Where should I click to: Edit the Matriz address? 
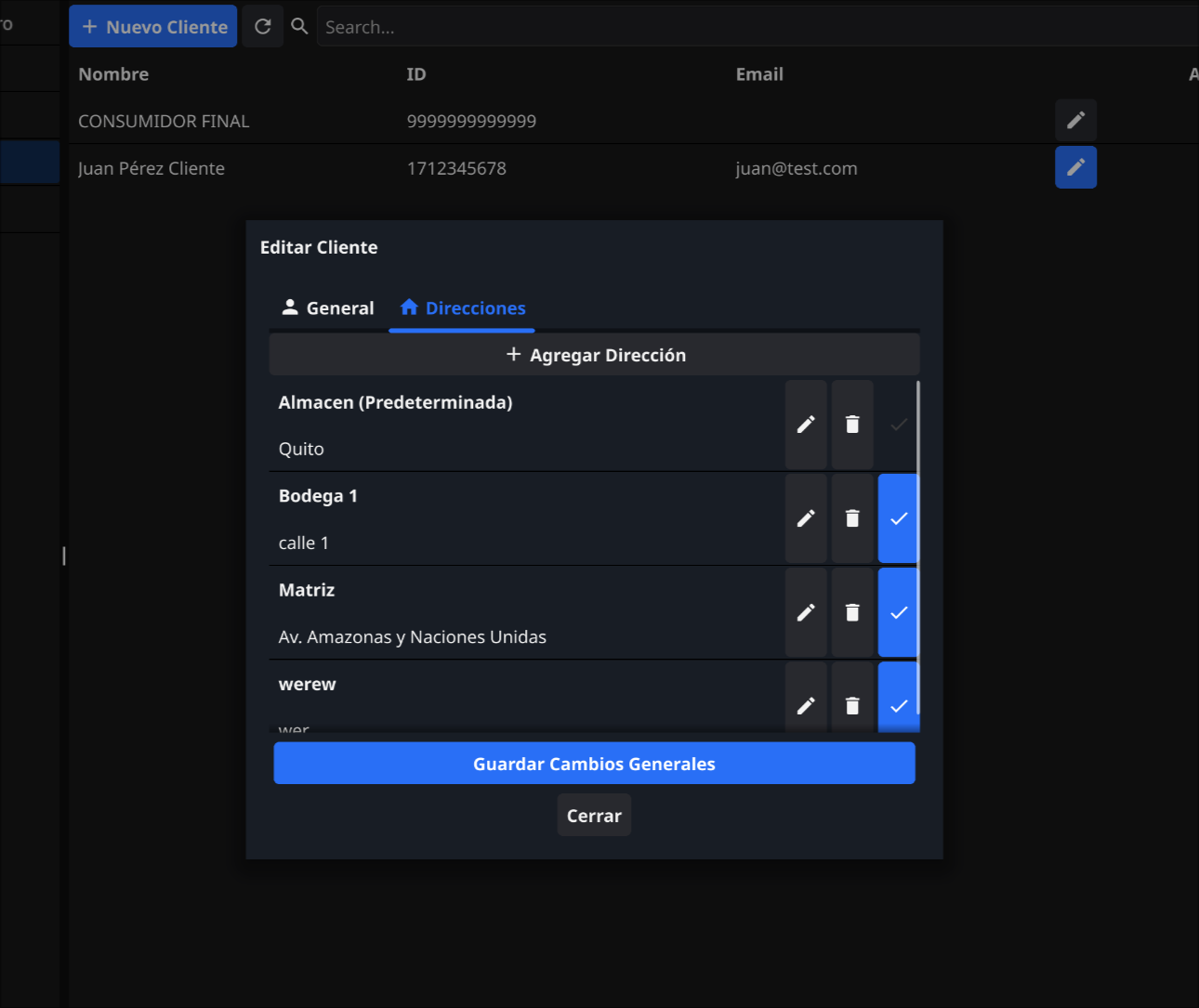806,612
